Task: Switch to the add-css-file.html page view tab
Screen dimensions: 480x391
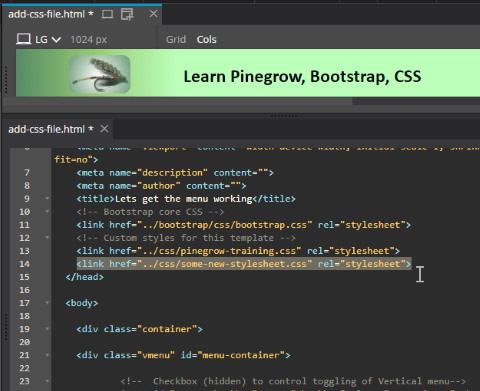Action: click(51, 14)
